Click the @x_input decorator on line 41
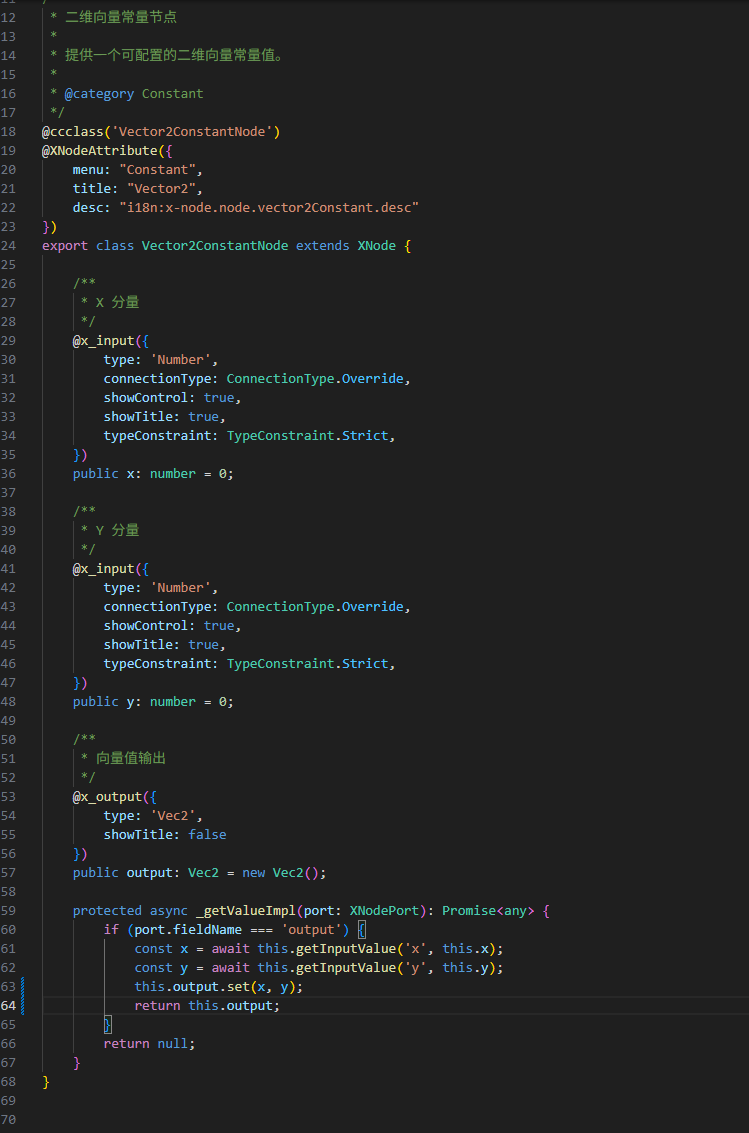The image size is (749, 1133). (103, 569)
